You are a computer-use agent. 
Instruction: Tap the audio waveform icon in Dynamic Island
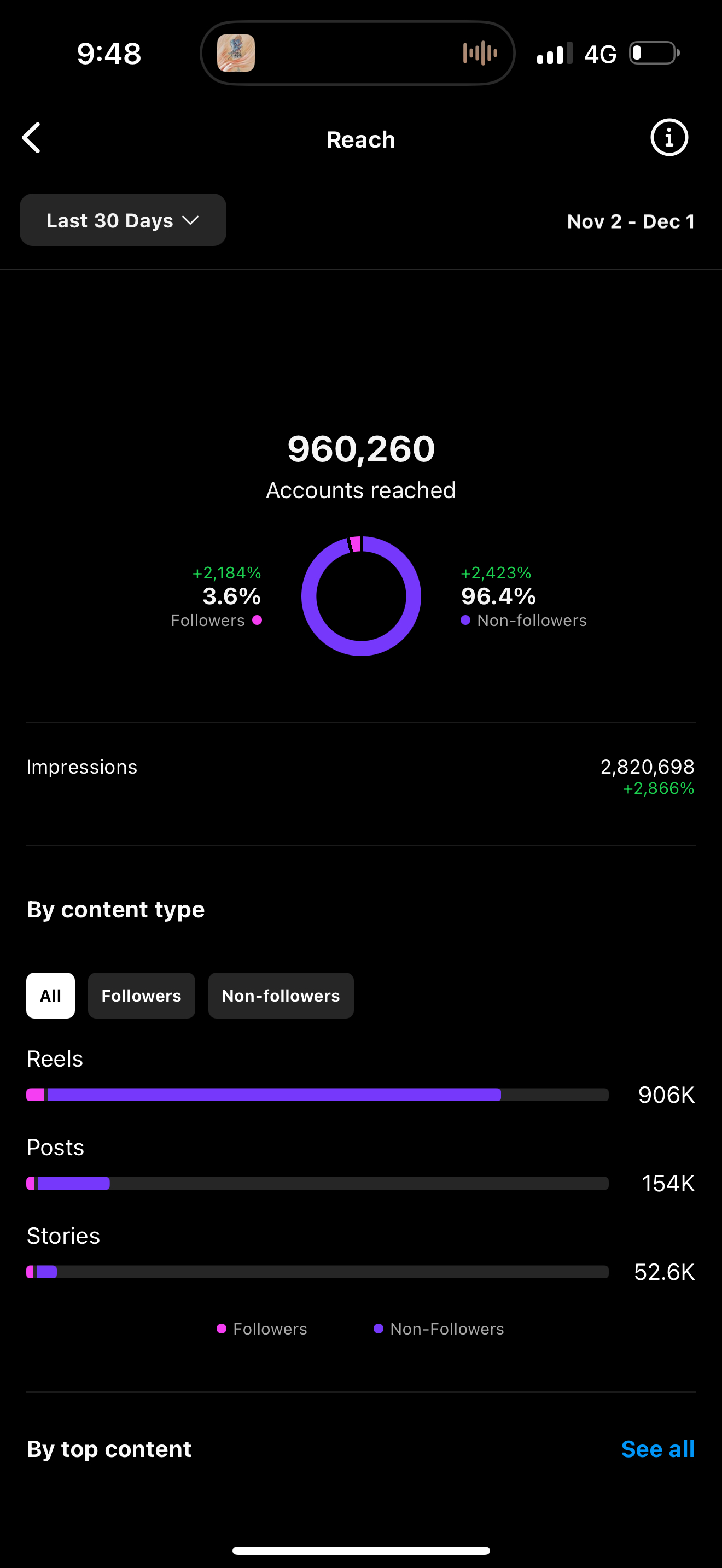tap(480, 54)
